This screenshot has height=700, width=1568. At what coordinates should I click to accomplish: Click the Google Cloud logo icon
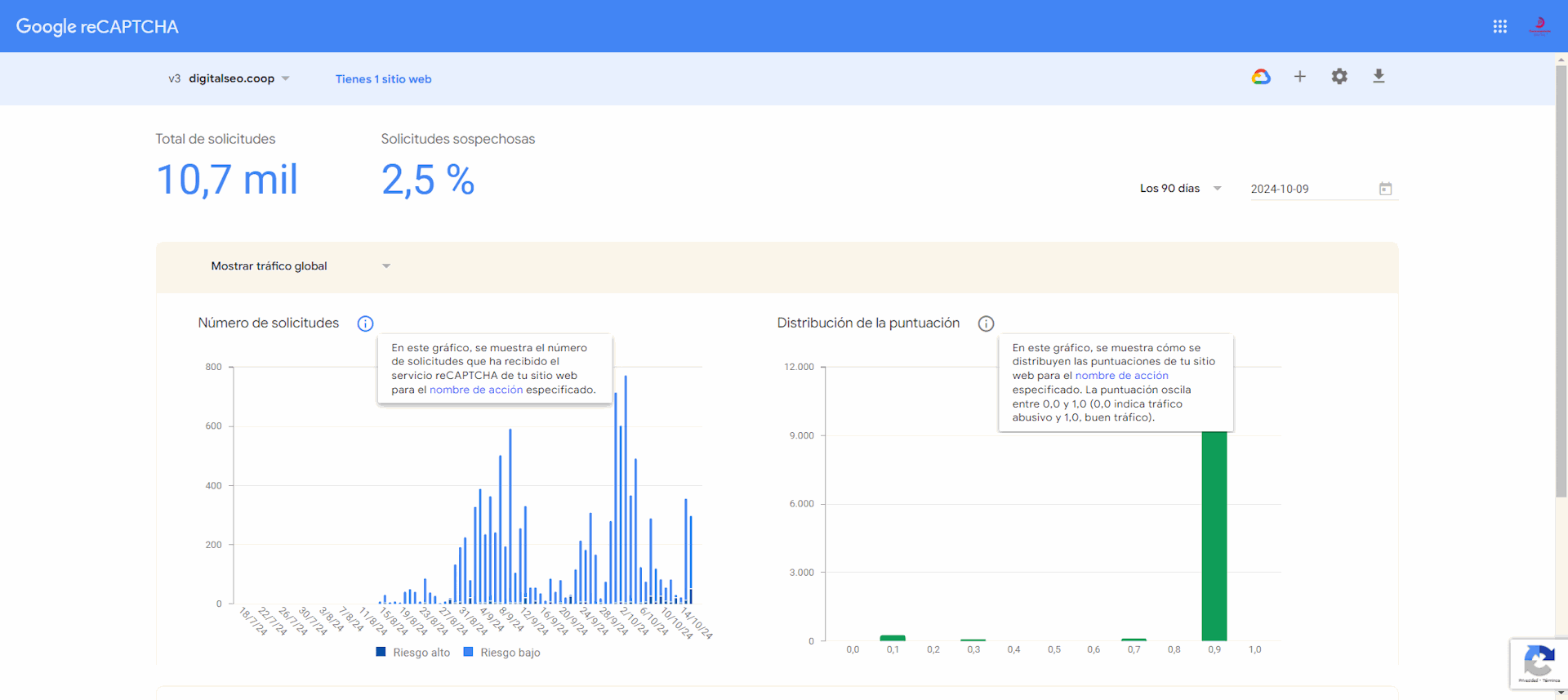[x=1261, y=77]
